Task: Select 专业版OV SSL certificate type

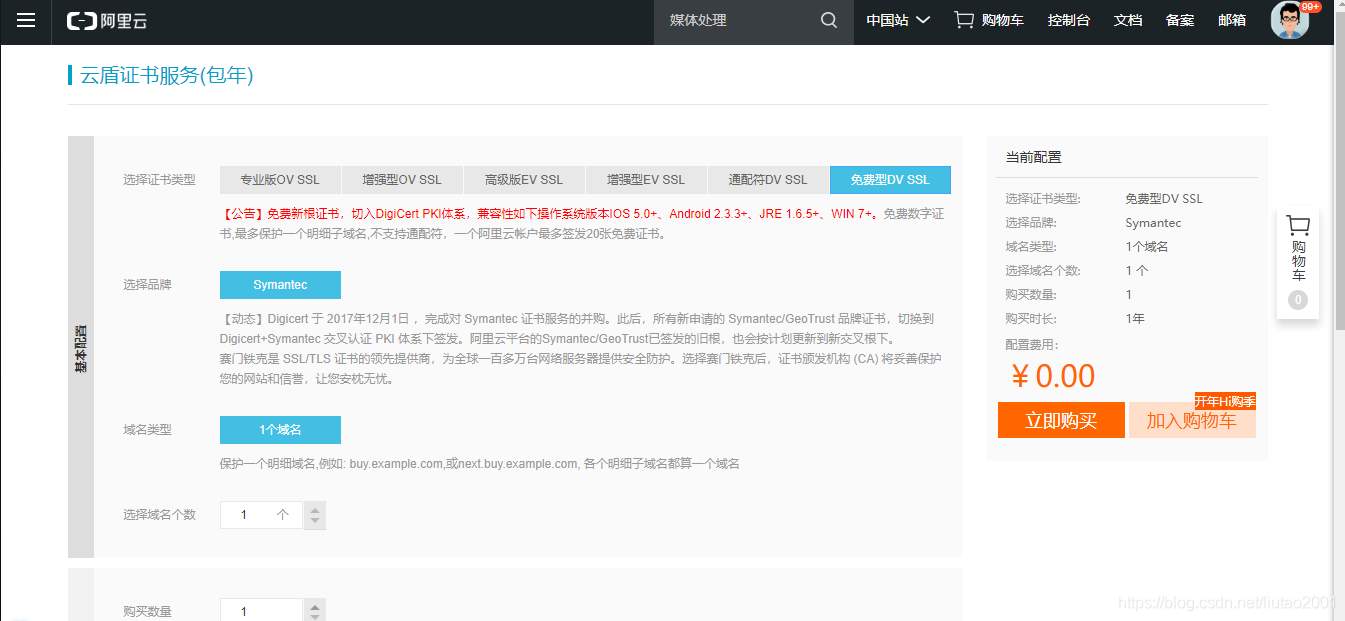Action: (x=280, y=180)
